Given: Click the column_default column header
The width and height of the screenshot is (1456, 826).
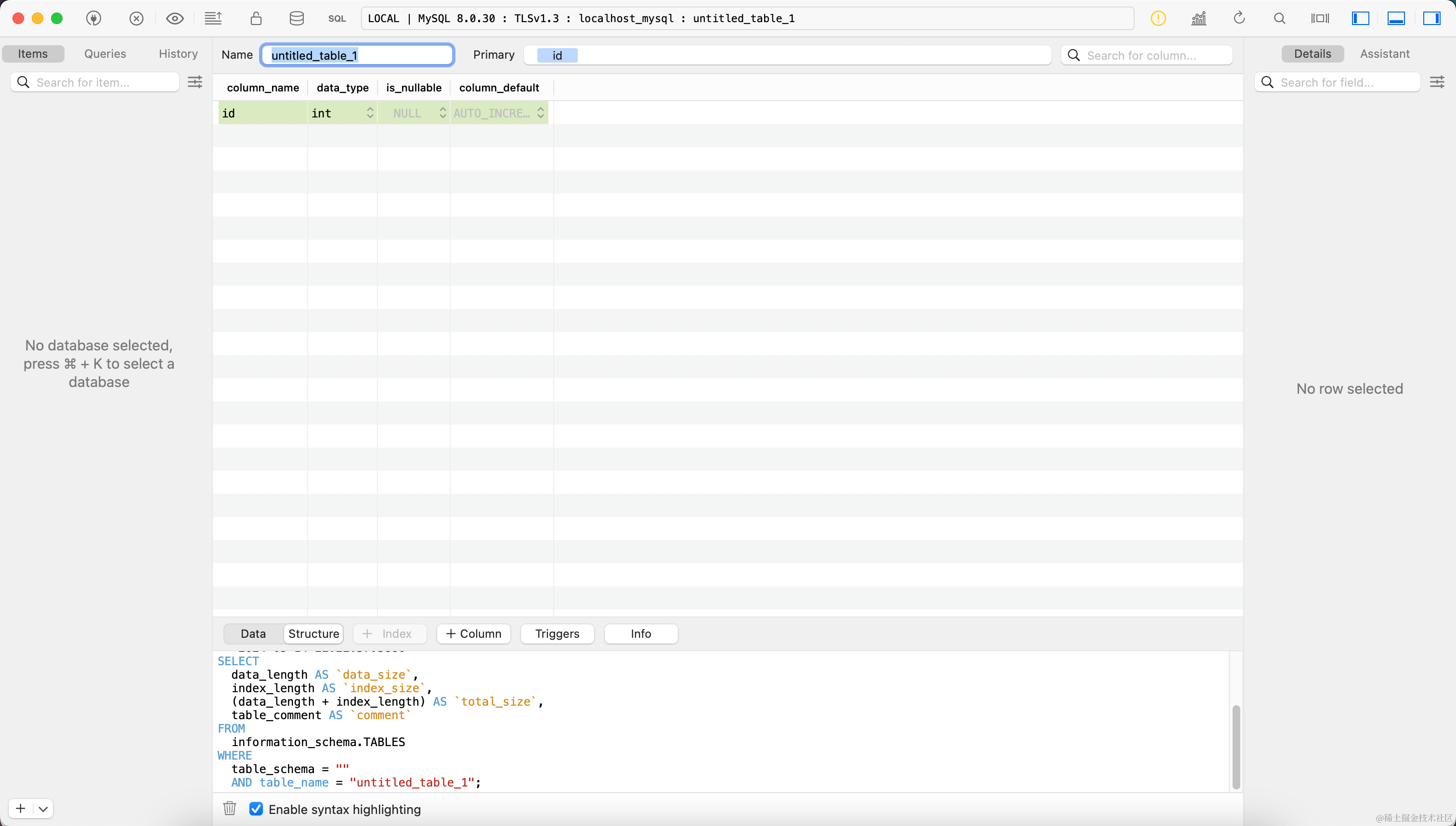Looking at the screenshot, I should click(499, 88).
